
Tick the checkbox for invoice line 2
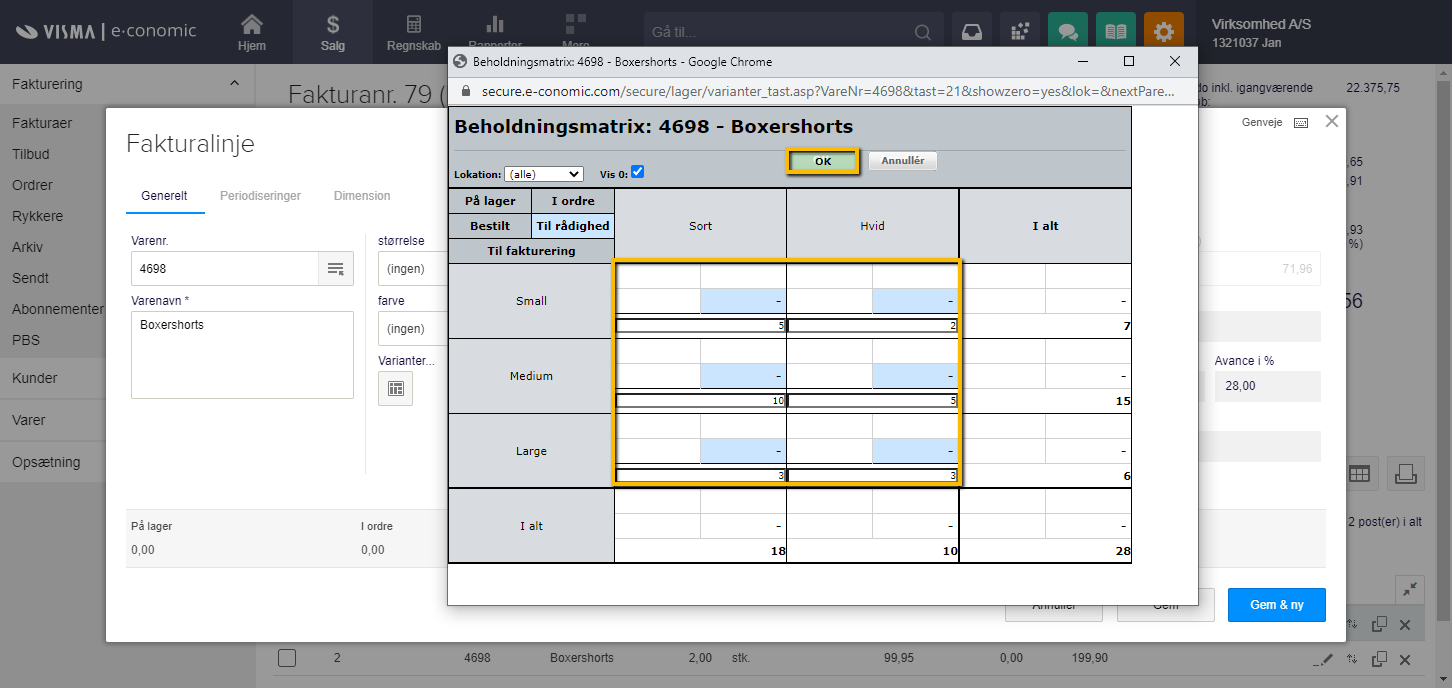287,658
